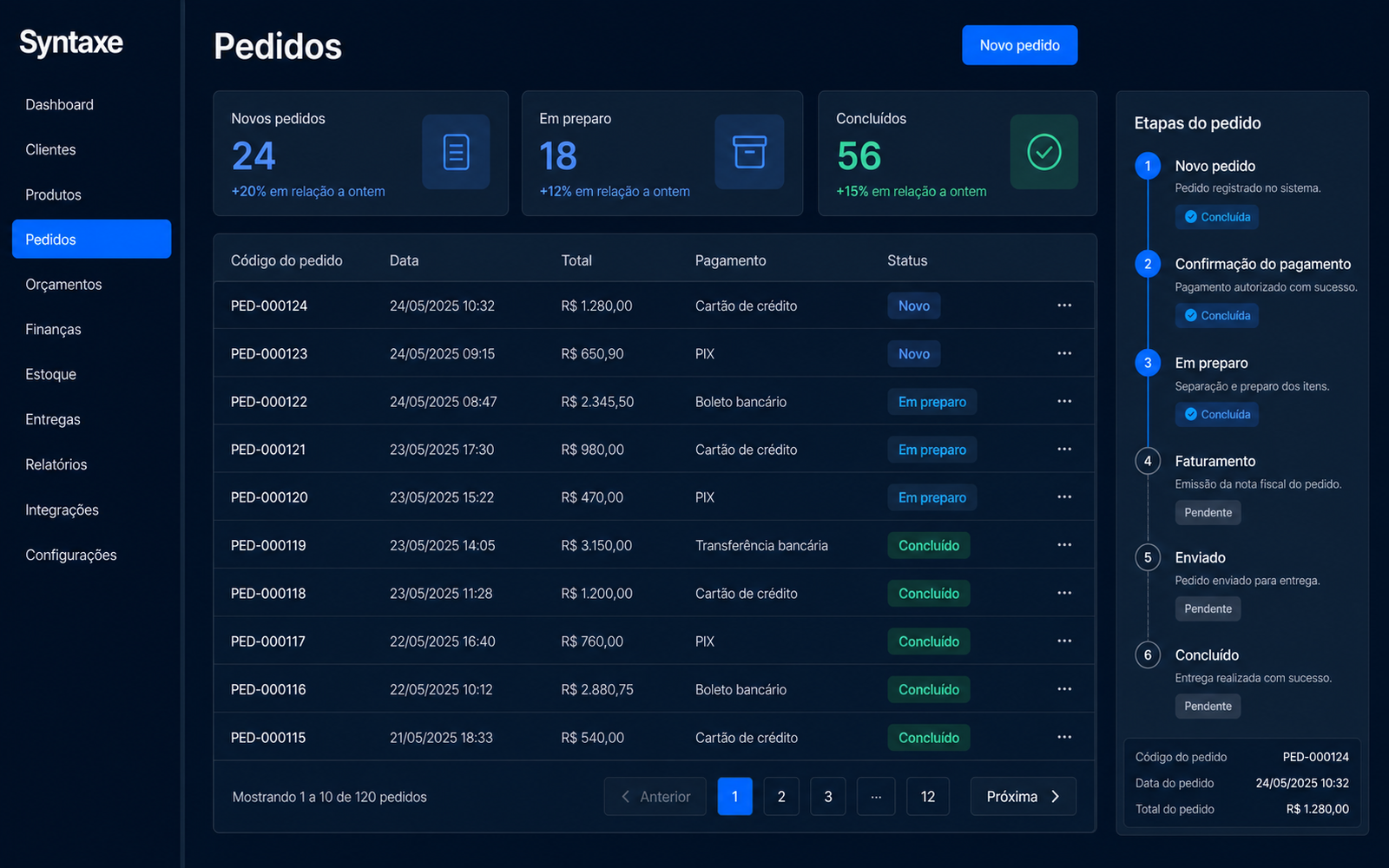The image size is (1389, 868).
Task: Open actions menu for order PED-000119
Action: click(x=1064, y=545)
